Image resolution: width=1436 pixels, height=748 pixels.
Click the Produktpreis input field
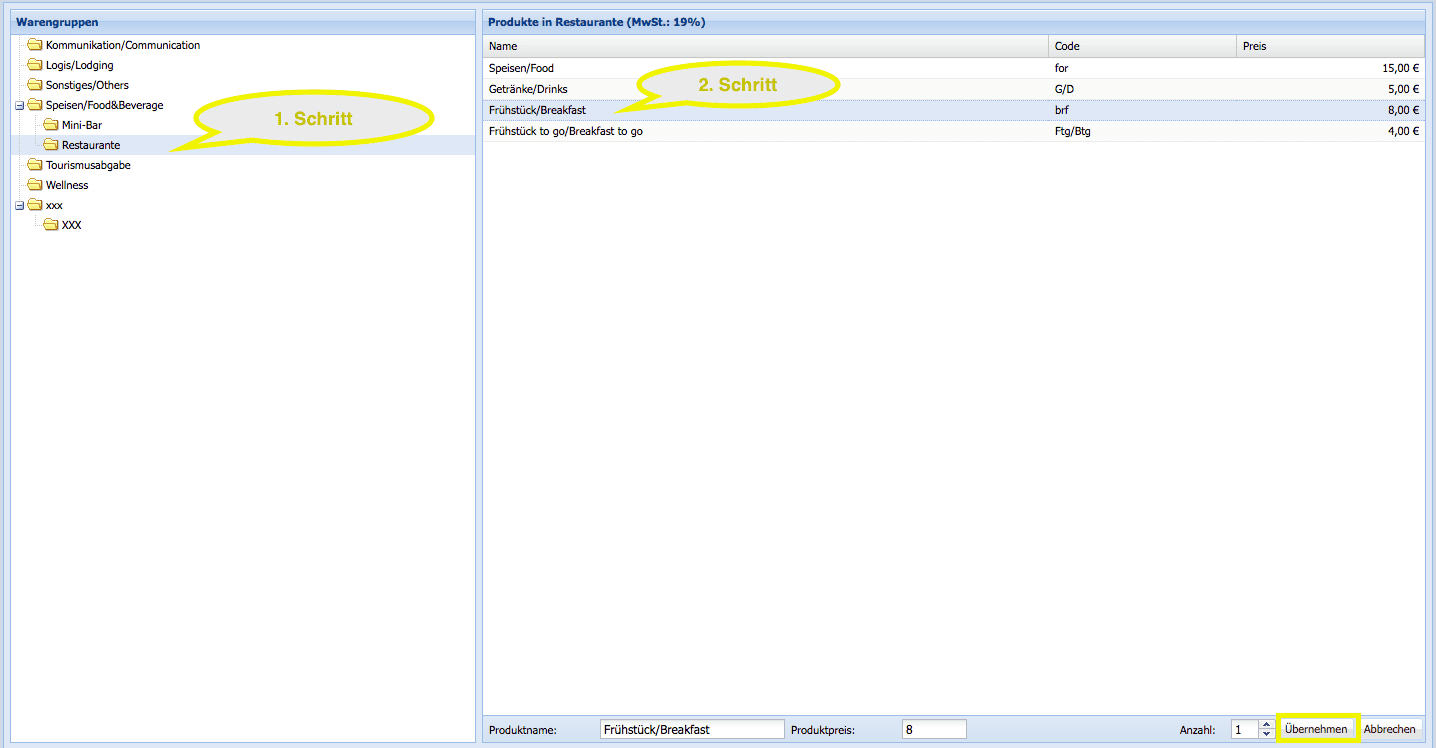click(x=934, y=730)
